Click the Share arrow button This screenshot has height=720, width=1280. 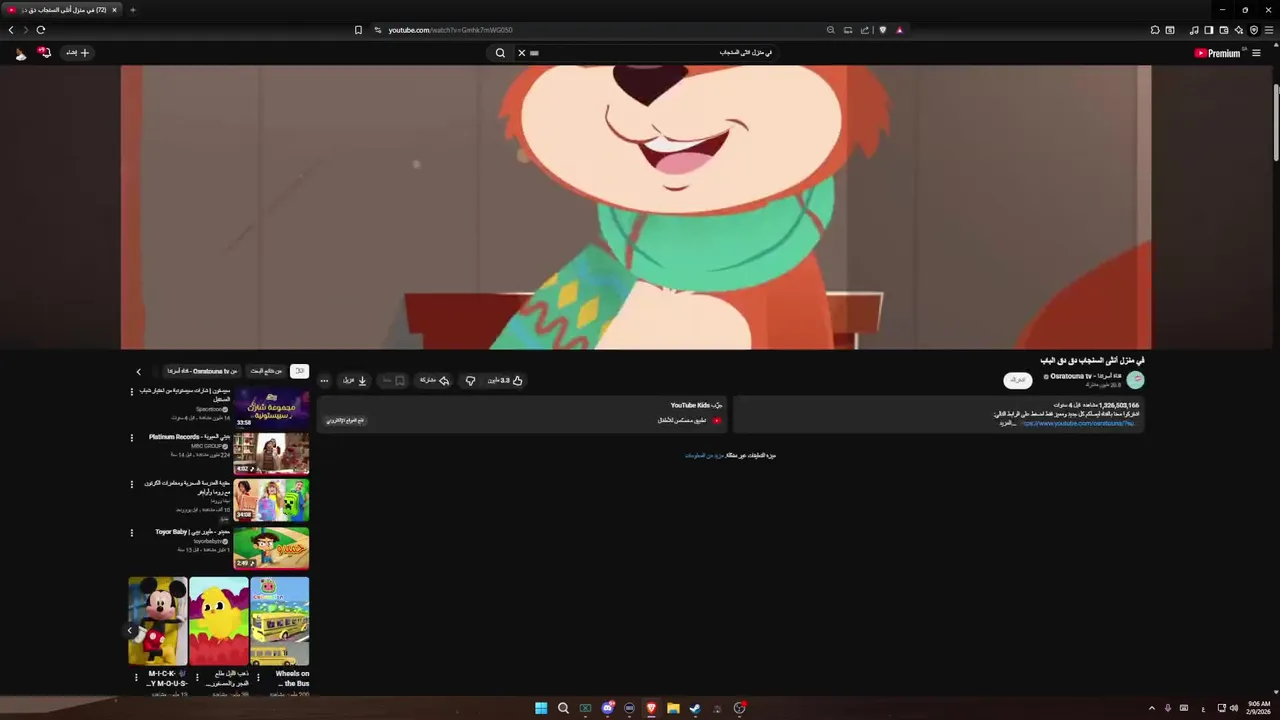pyautogui.click(x=434, y=380)
